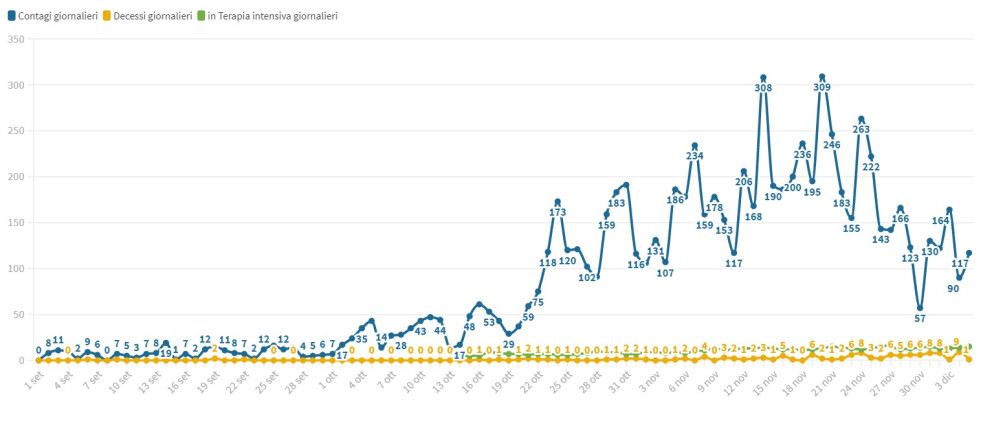Select the low data point labeled 57
This screenshot has width=994, height=421.
[920, 308]
